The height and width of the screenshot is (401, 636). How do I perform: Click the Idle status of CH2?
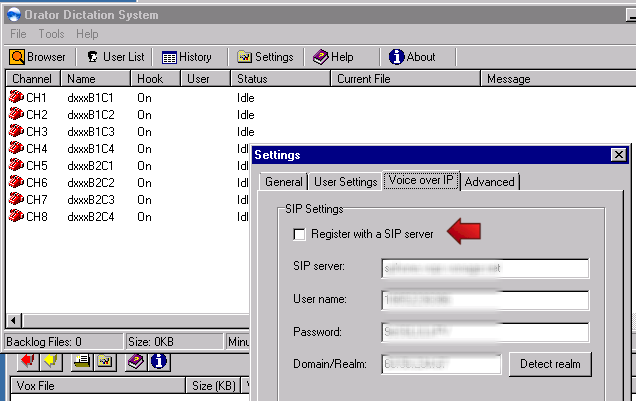point(246,115)
